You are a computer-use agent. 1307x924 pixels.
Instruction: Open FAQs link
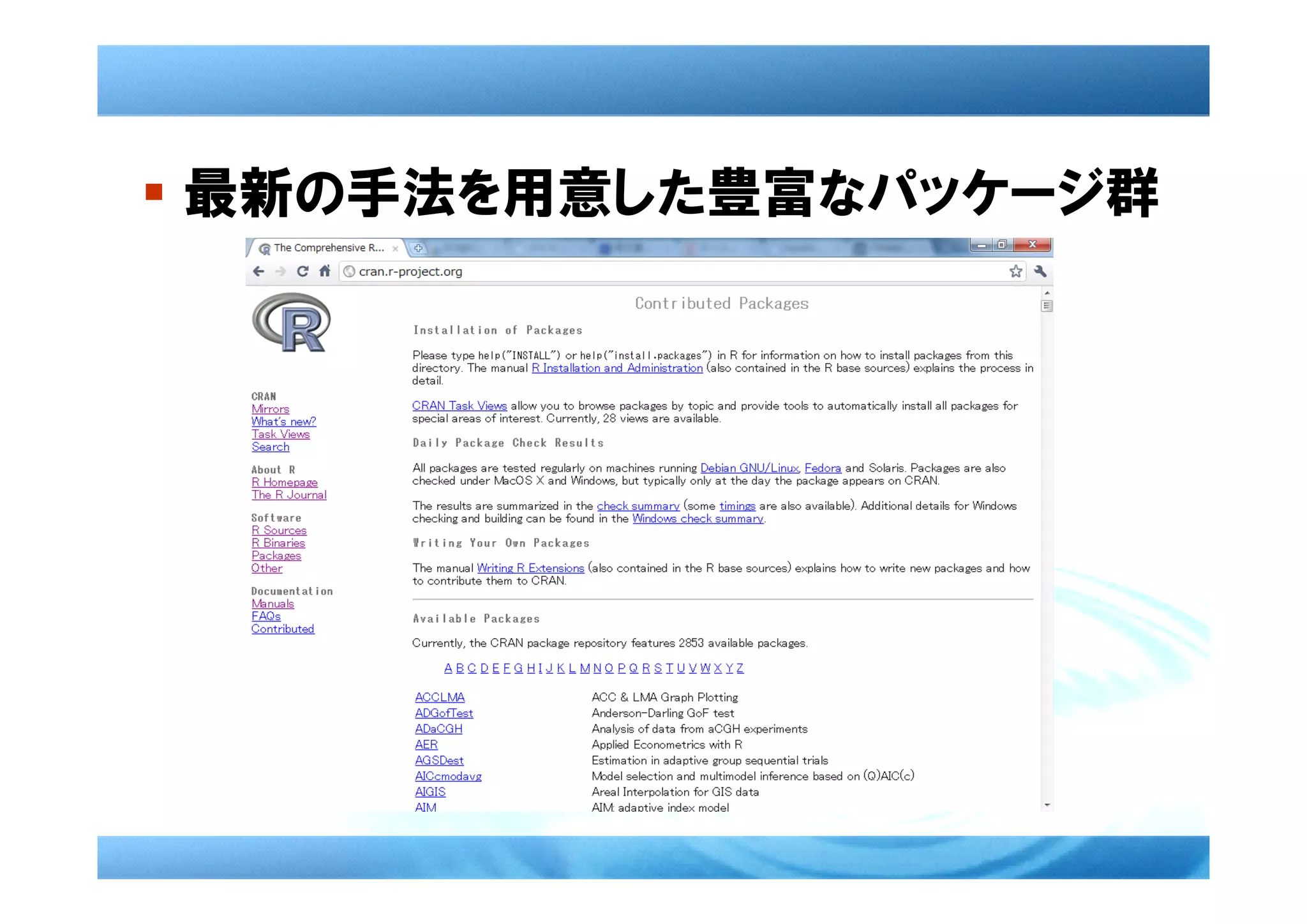coord(265,616)
